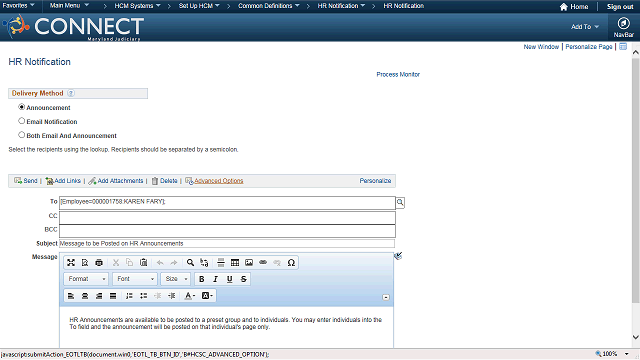Redo via the forward arrow icon
This screenshot has width=640, height=360.
click(174, 262)
